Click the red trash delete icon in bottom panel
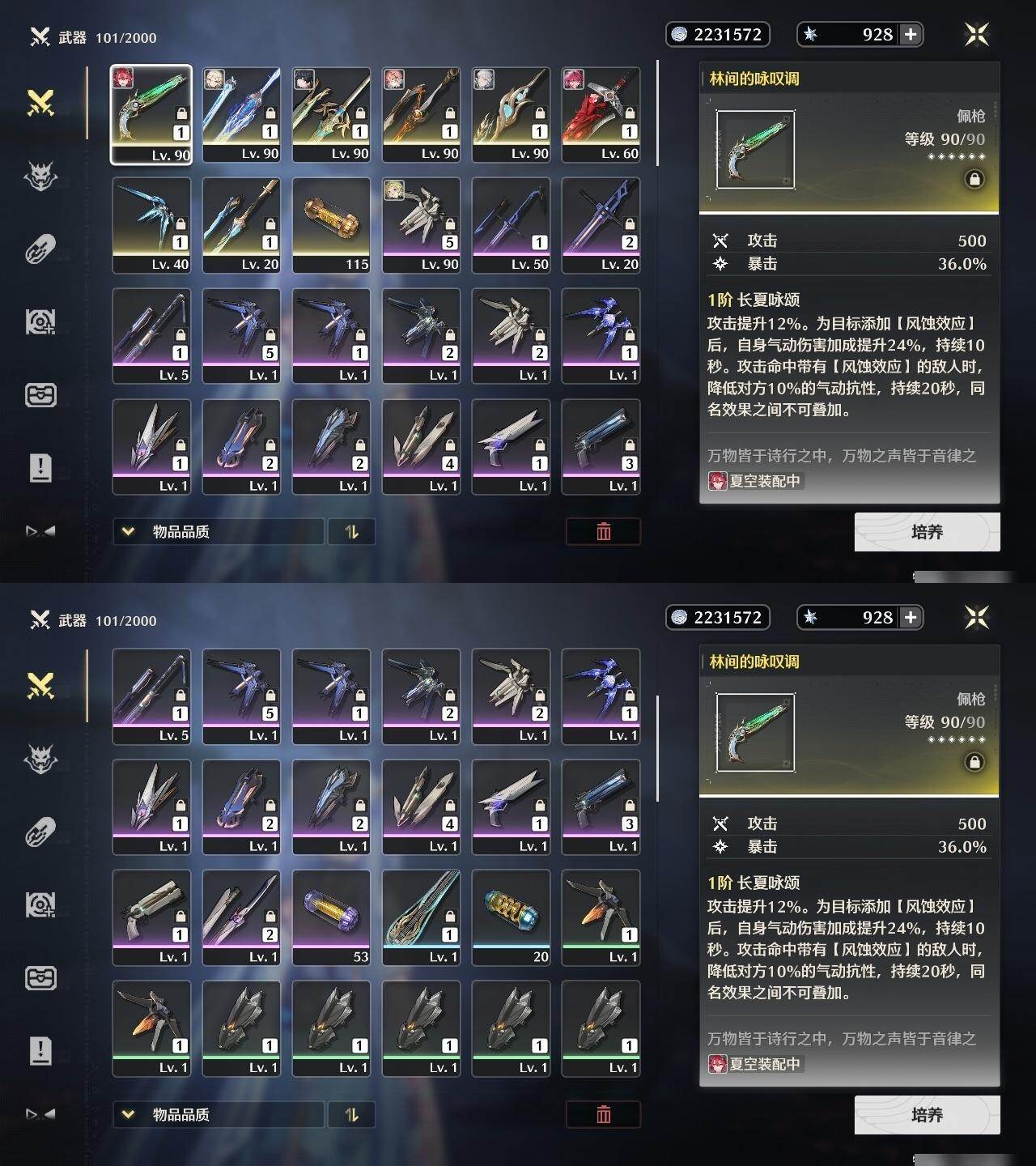This screenshot has width=1036, height=1166. click(x=603, y=1114)
